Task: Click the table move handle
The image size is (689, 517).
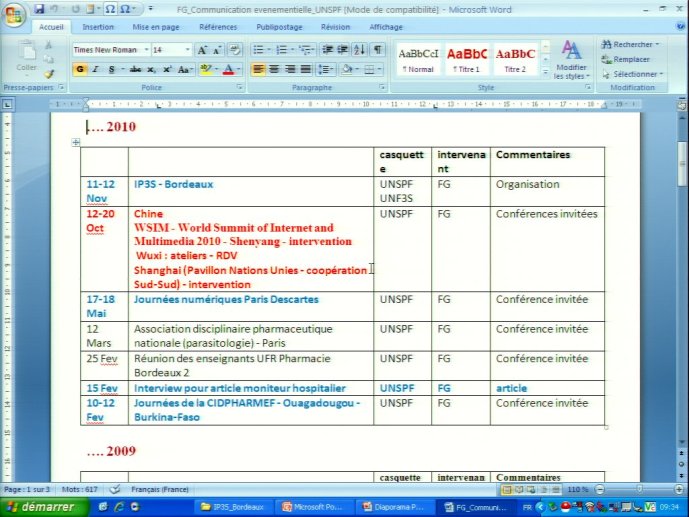Action: coord(76,142)
